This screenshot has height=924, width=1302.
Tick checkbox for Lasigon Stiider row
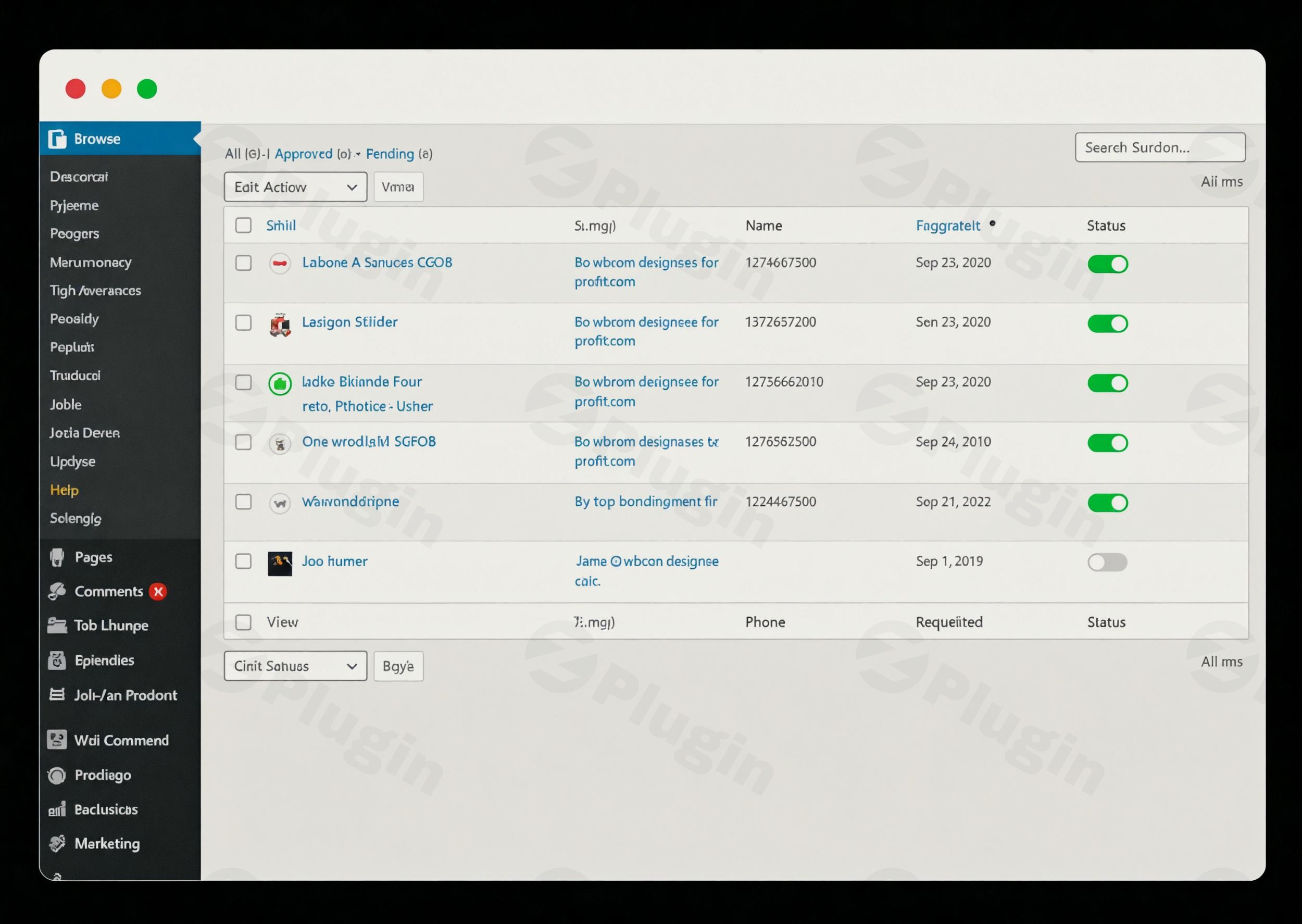click(x=243, y=322)
